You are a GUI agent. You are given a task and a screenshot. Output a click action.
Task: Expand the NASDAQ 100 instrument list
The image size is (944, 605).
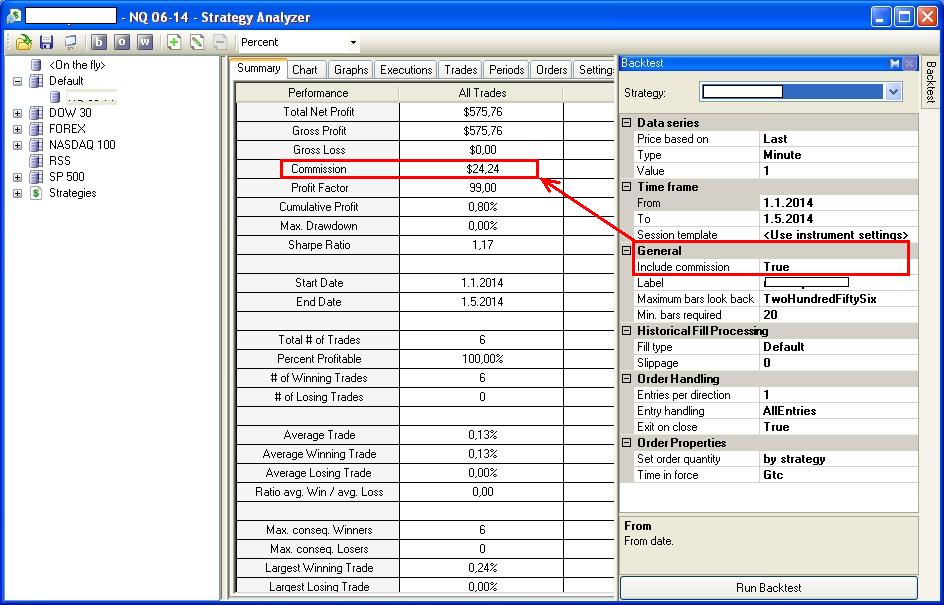pos(17,145)
